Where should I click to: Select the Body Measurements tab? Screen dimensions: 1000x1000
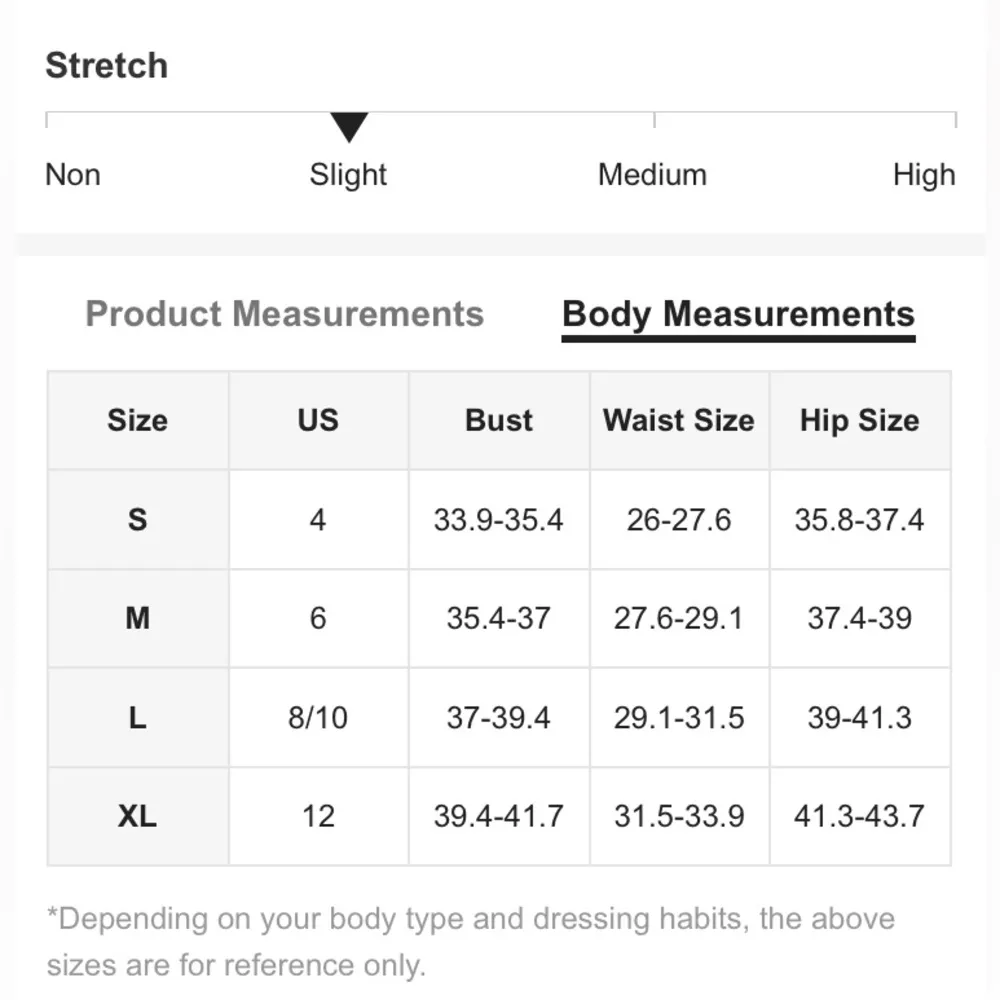click(738, 314)
